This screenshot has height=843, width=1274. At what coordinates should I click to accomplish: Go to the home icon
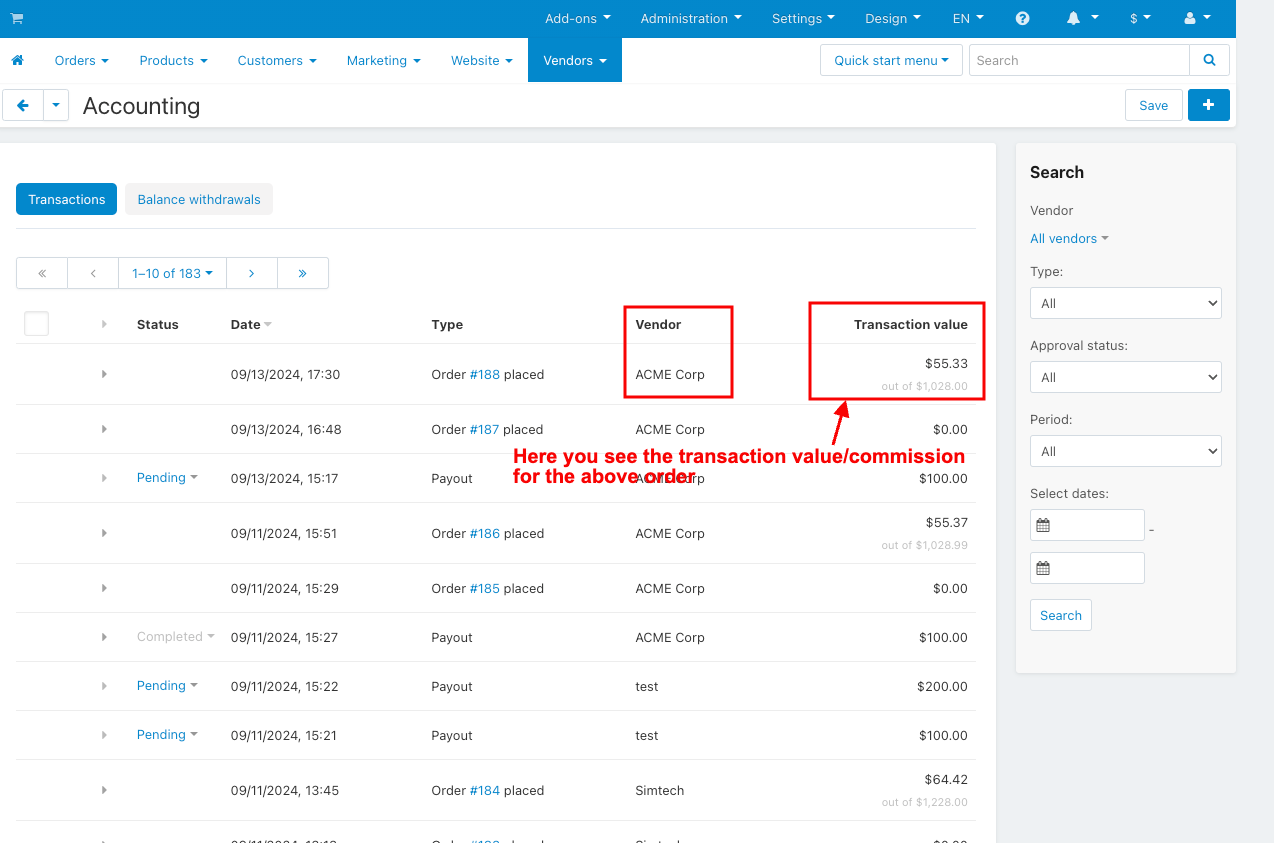pos(17,61)
